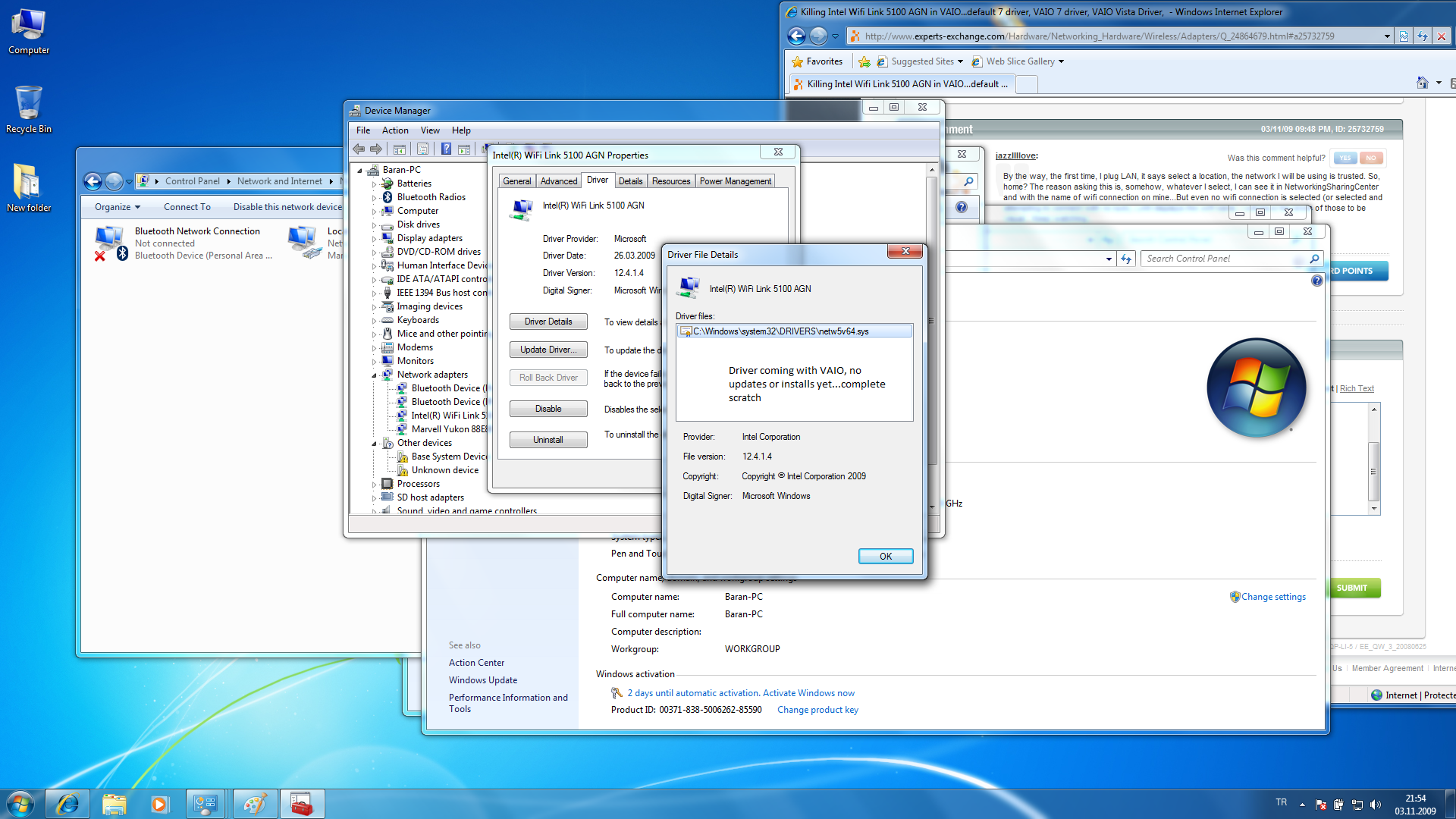Image resolution: width=1456 pixels, height=819 pixels.
Task: Collapse the Other devices tree node
Action: coord(374,443)
